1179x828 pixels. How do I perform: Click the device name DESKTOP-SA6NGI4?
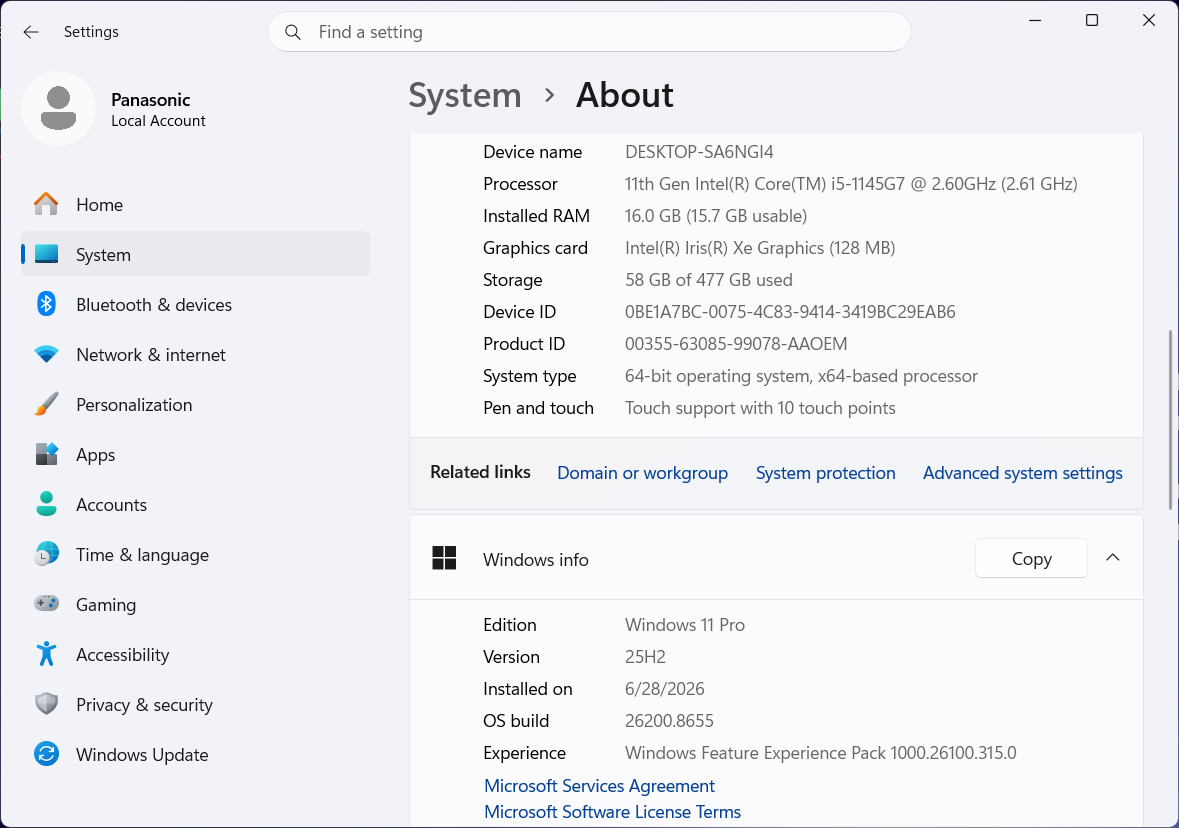click(x=699, y=151)
